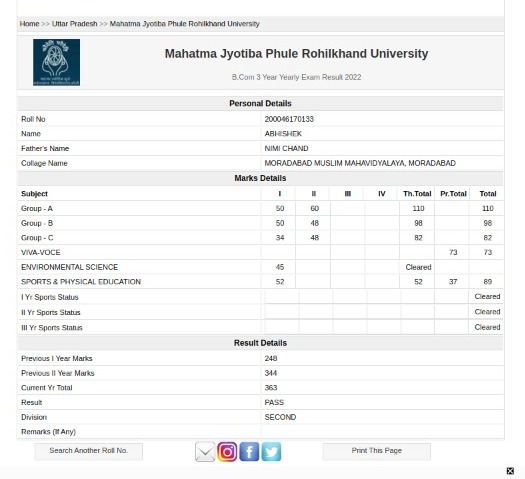Click the Subject column header

pyautogui.click(x=34, y=194)
